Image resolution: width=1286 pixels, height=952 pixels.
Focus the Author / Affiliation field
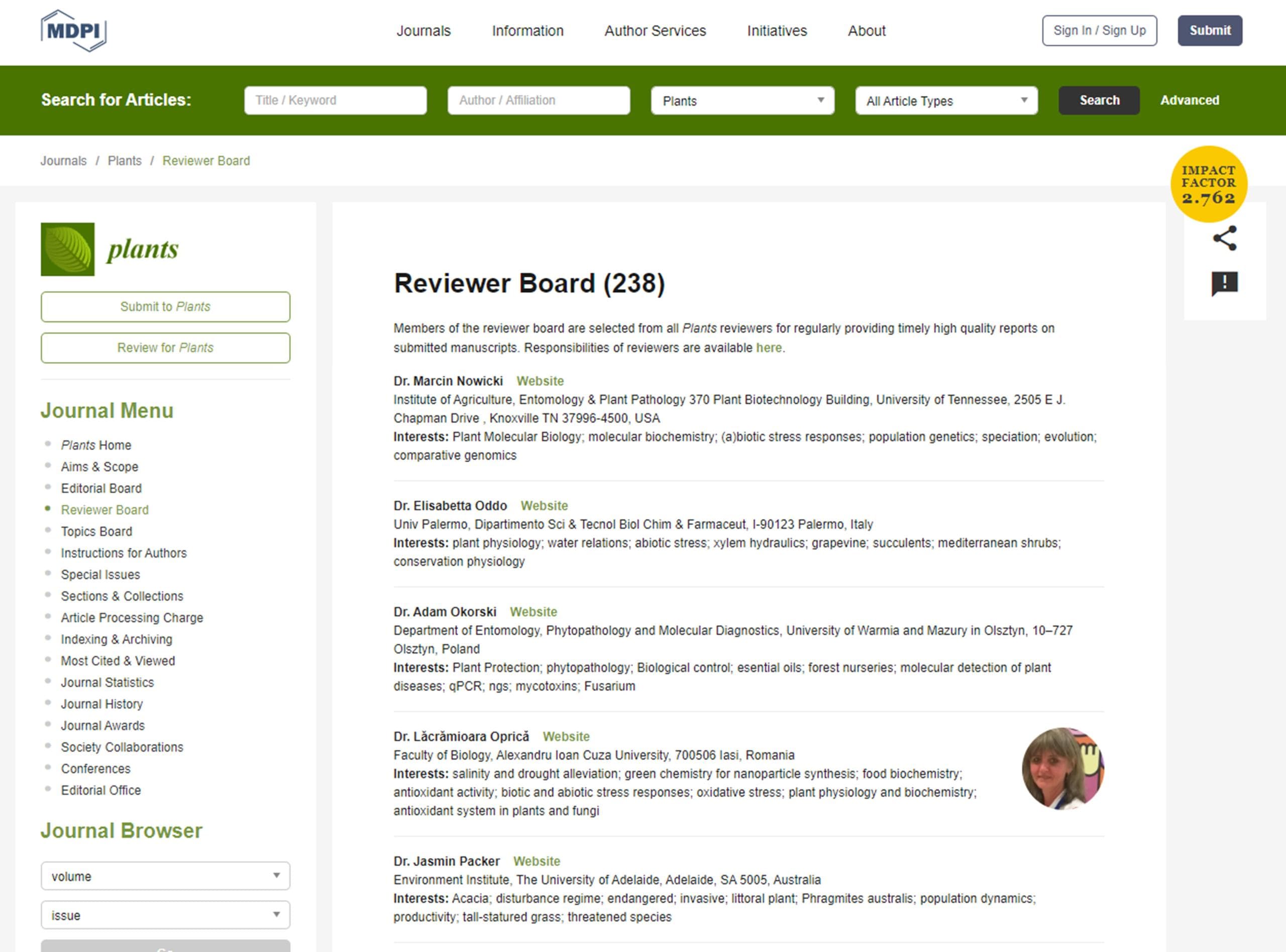(539, 100)
